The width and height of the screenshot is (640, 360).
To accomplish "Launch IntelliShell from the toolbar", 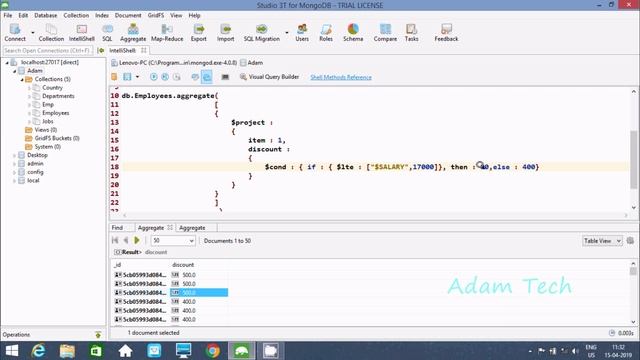I will (82, 33).
